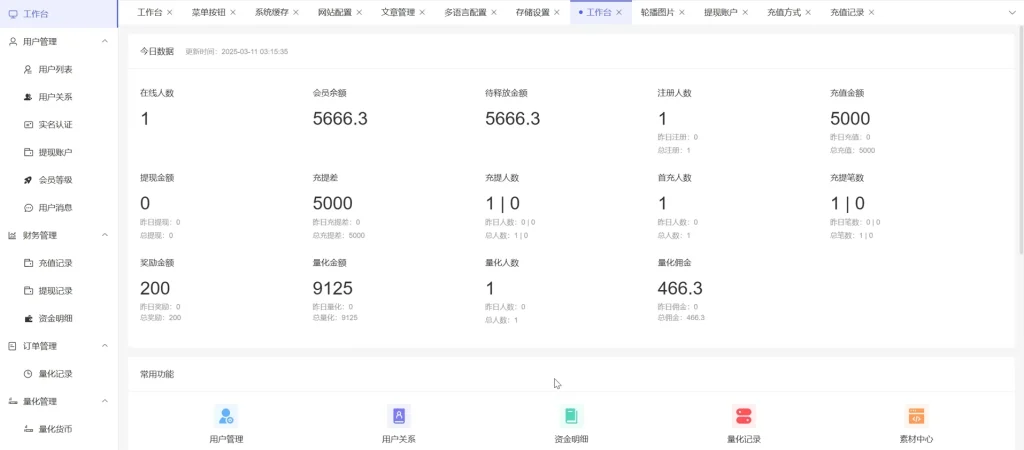Collapse the 财务管理 sidebar group
Image resolution: width=1024 pixels, height=450 pixels.
click(x=105, y=235)
